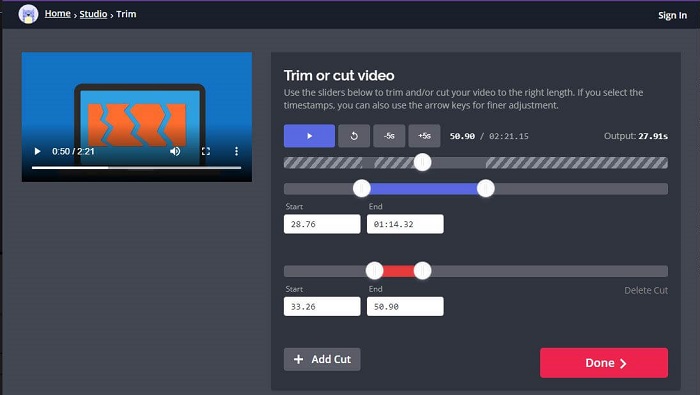Go to Home breadcrumb link
The width and height of the screenshot is (700, 395).
(x=58, y=14)
